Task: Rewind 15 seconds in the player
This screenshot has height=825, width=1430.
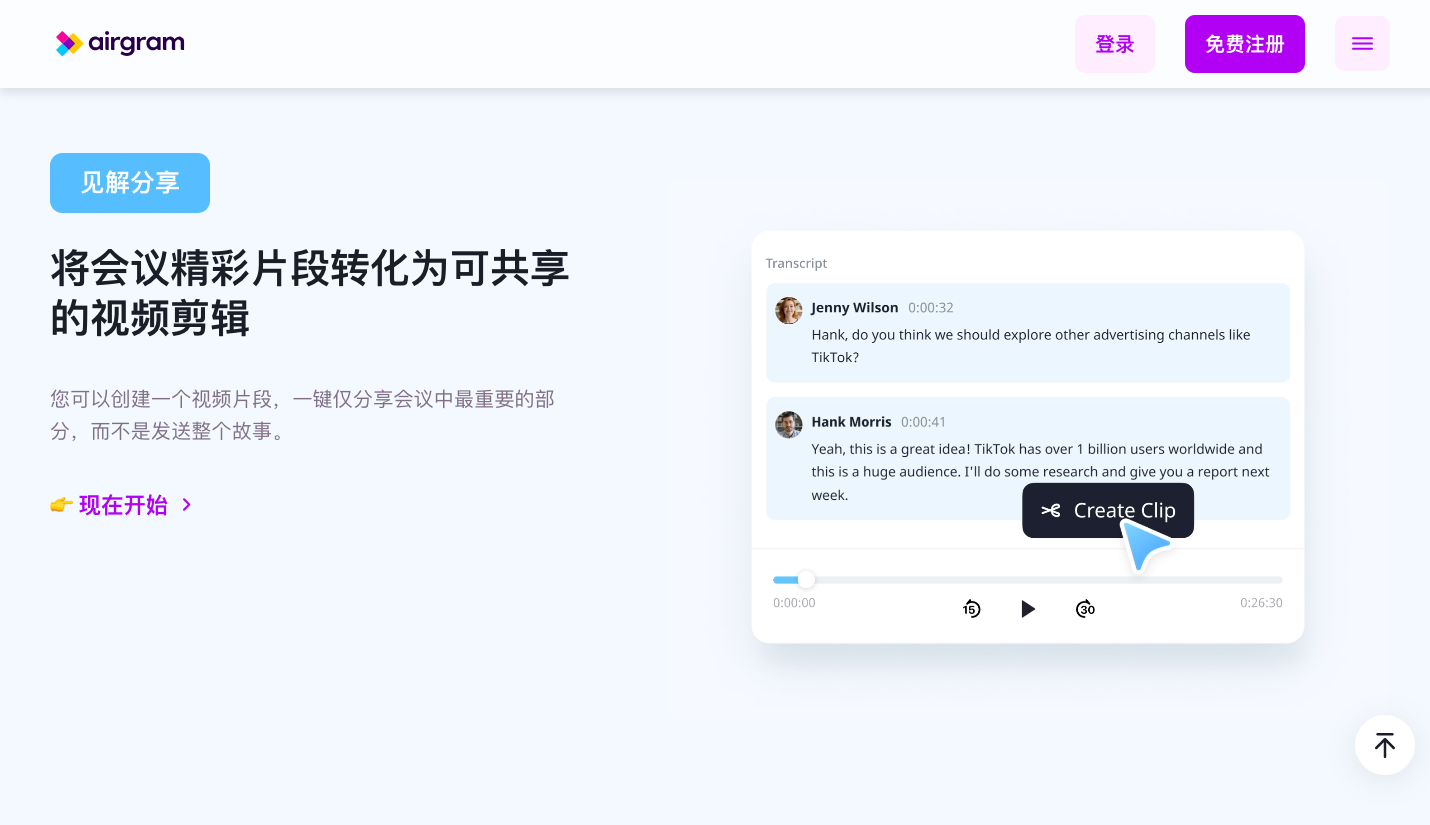Action: pyautogui.click(x=972, y=609)
